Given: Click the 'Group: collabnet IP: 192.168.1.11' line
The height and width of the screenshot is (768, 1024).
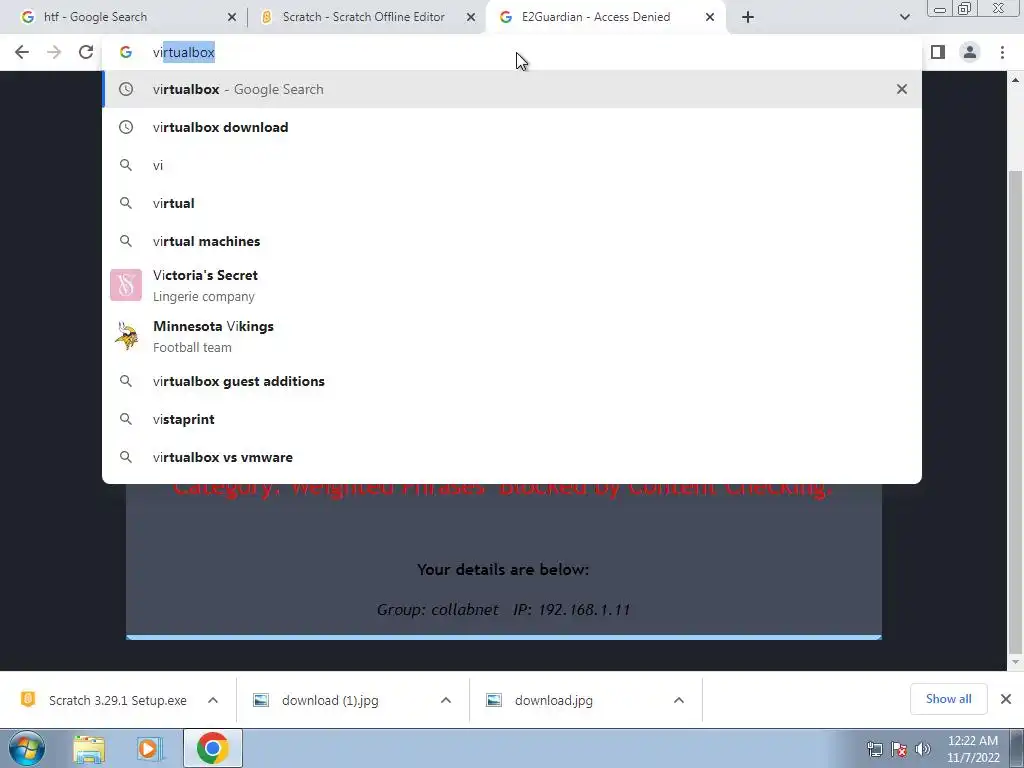Looking at the screenshot, I should pyautogui.click(x=504, y=610).
